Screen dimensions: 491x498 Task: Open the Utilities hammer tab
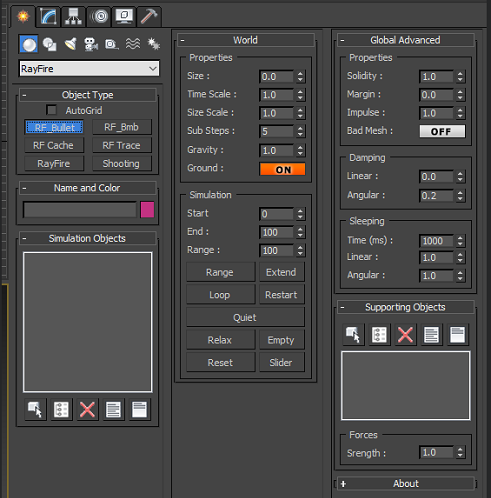(x=149, y=16)
